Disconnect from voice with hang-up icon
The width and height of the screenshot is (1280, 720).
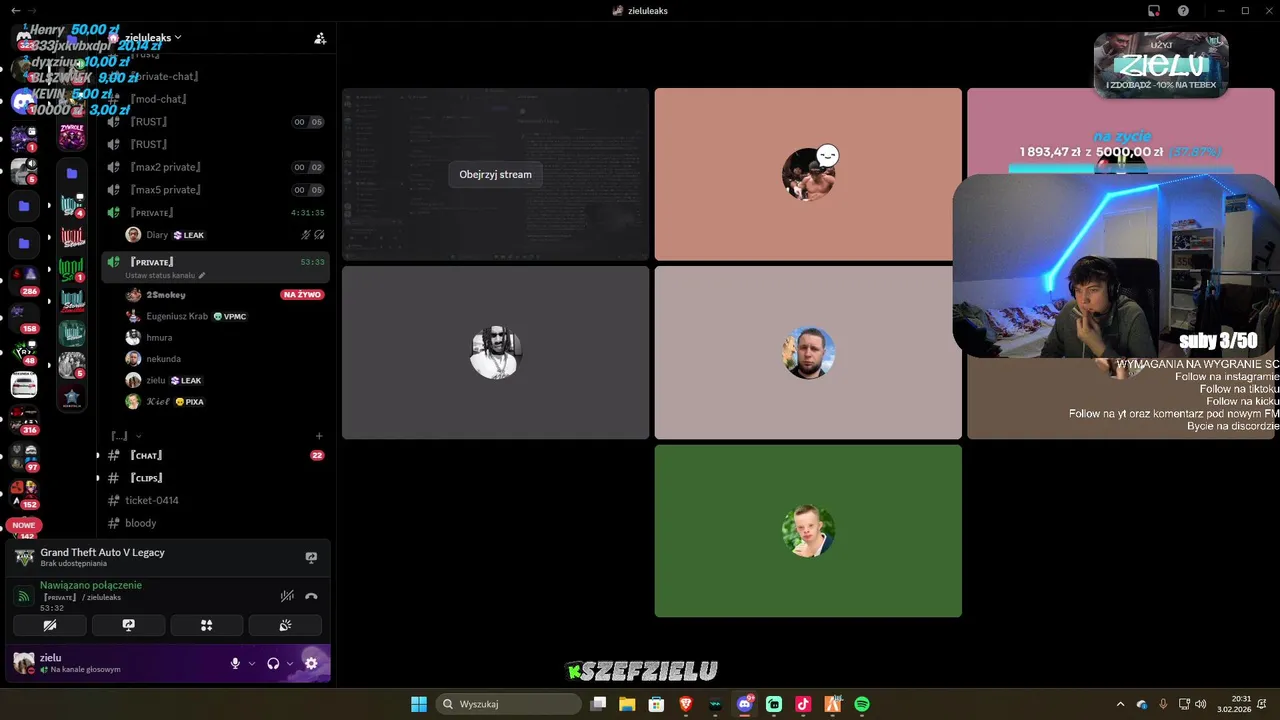point(311,596)
